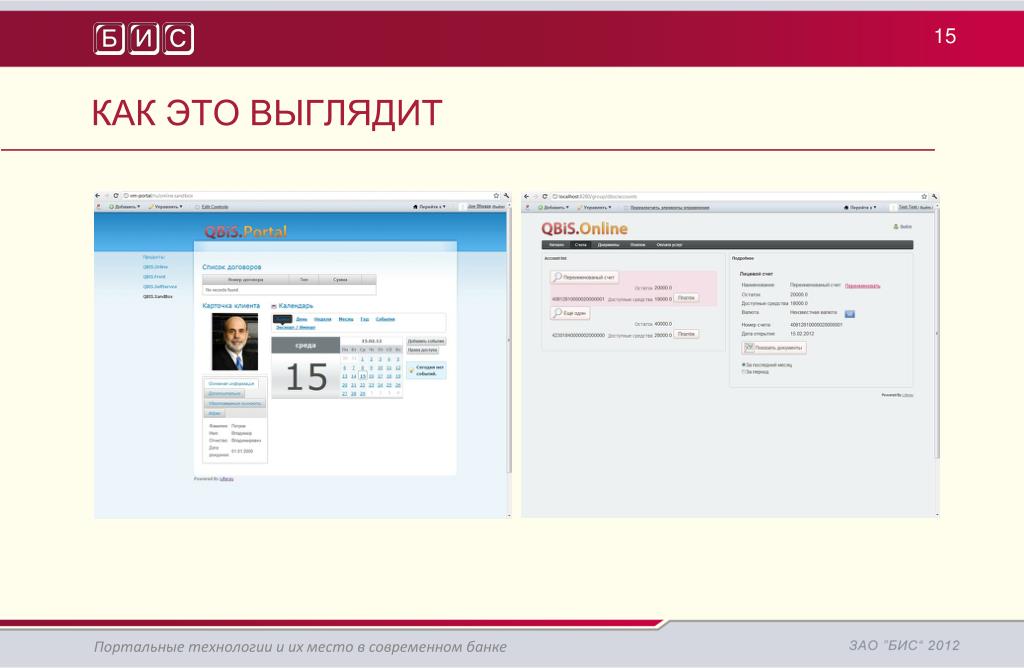Screen dimensions: 1024x668
Task: Switch calendar to События view
Action: coord(385,319)
